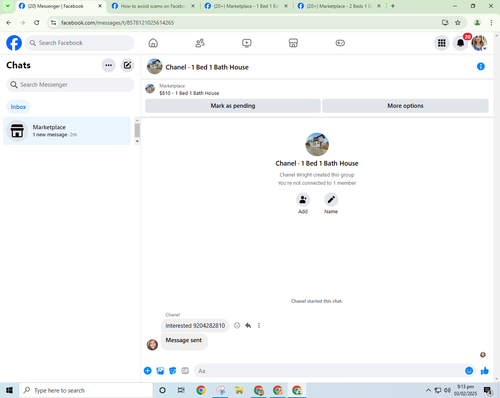Switch to the Messenger | Facebook tab
The height and width of the screenshot is (398, 500).
[61, 6]
